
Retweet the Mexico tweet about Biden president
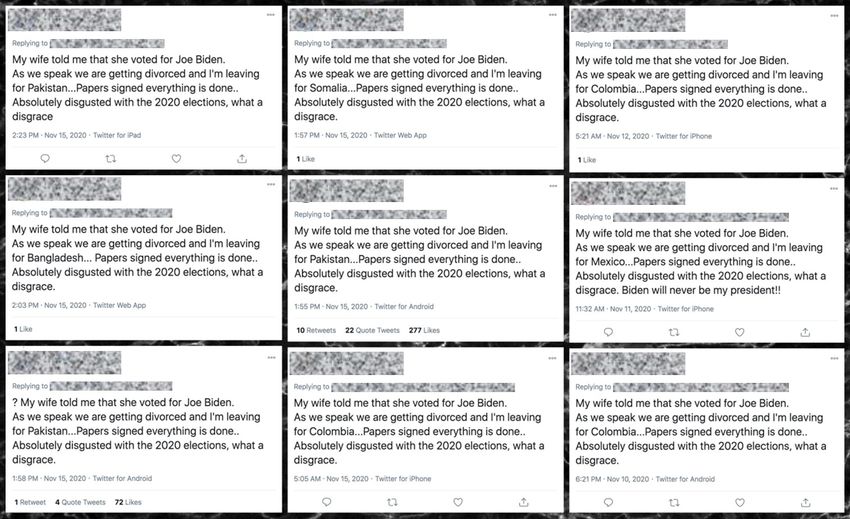(x=674, y=332)
